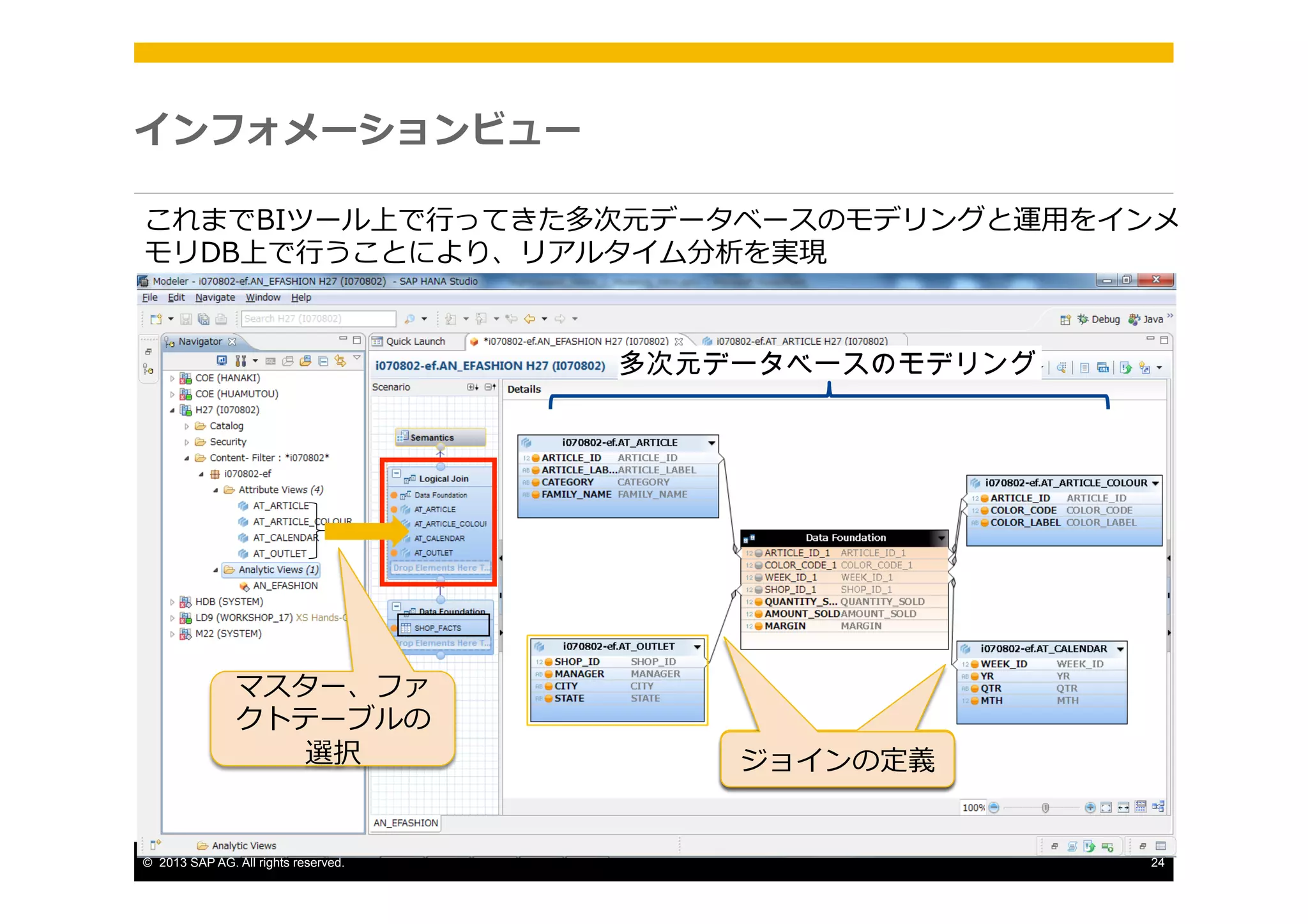
Task: Select AN_EFASHION analytic view in Navigator
Action: pos(285,586)
